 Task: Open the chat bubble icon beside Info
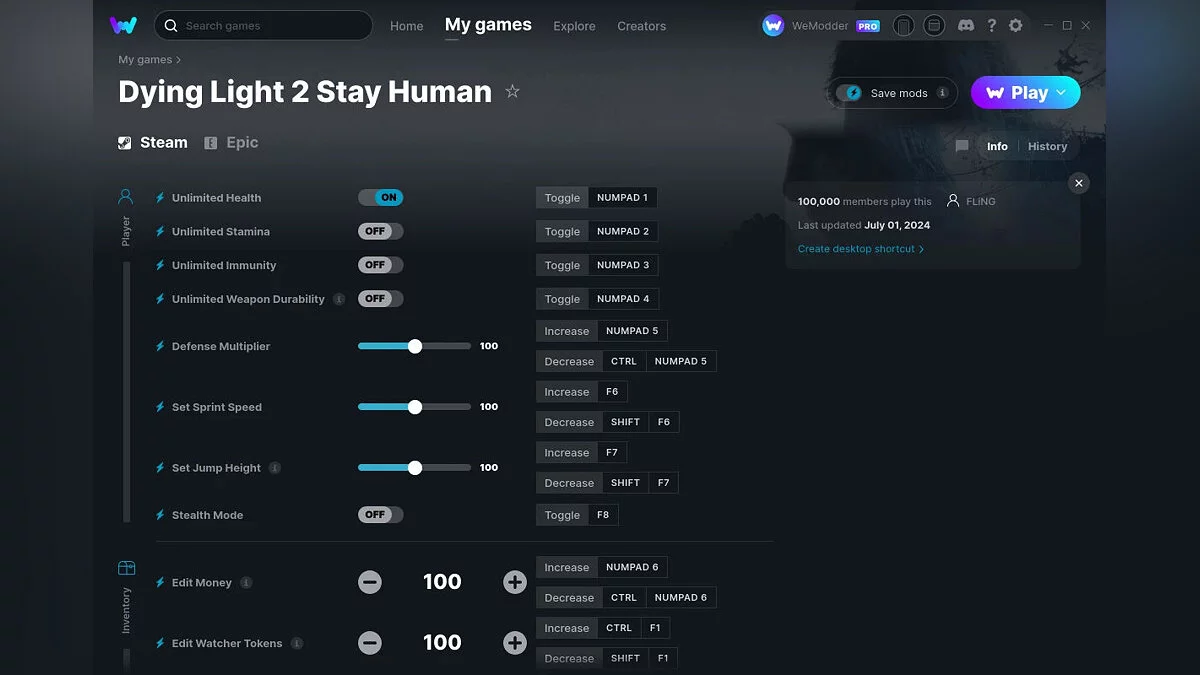962,146
